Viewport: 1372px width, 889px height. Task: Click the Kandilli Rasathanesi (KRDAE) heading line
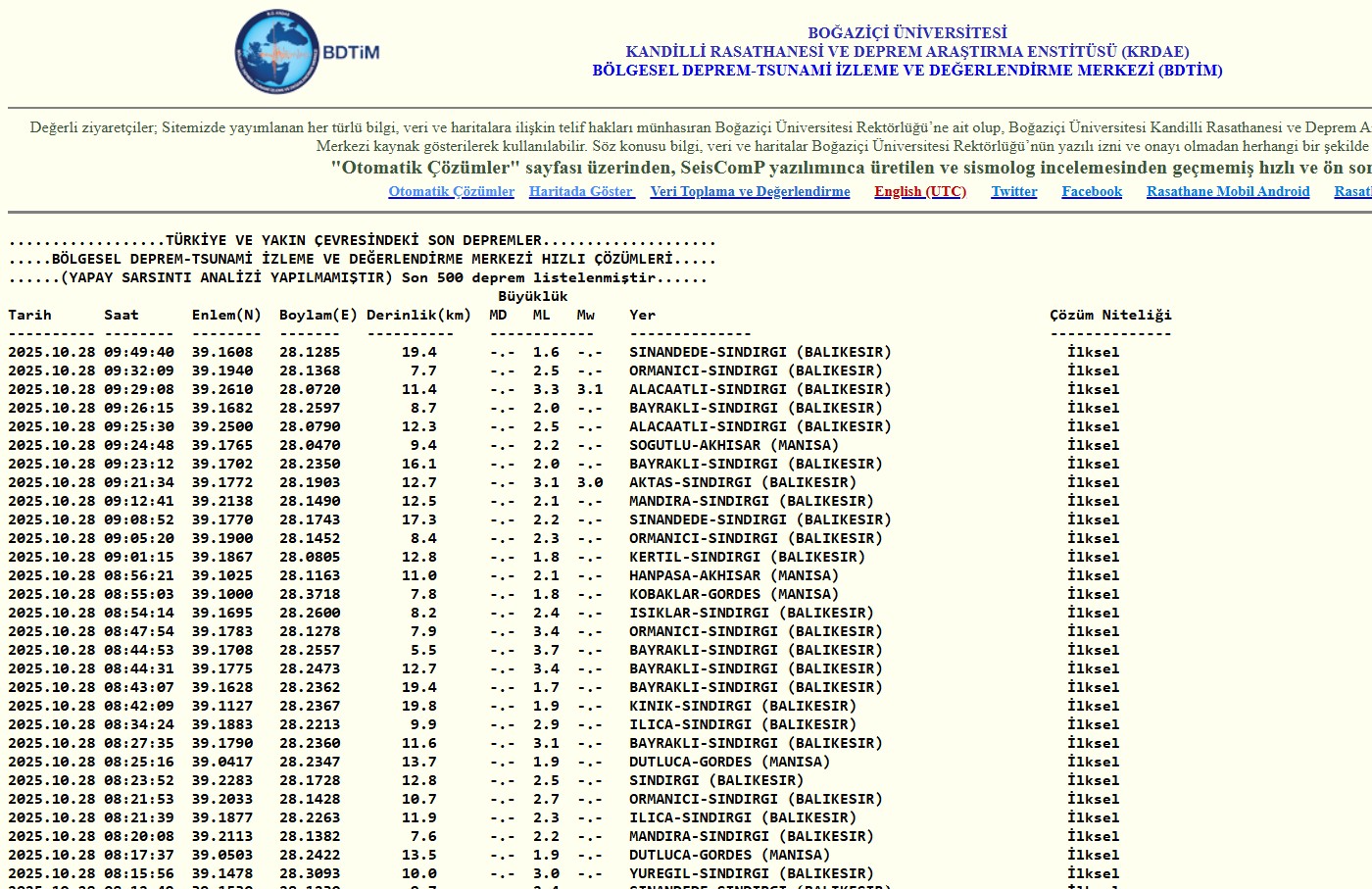point(906,51)
